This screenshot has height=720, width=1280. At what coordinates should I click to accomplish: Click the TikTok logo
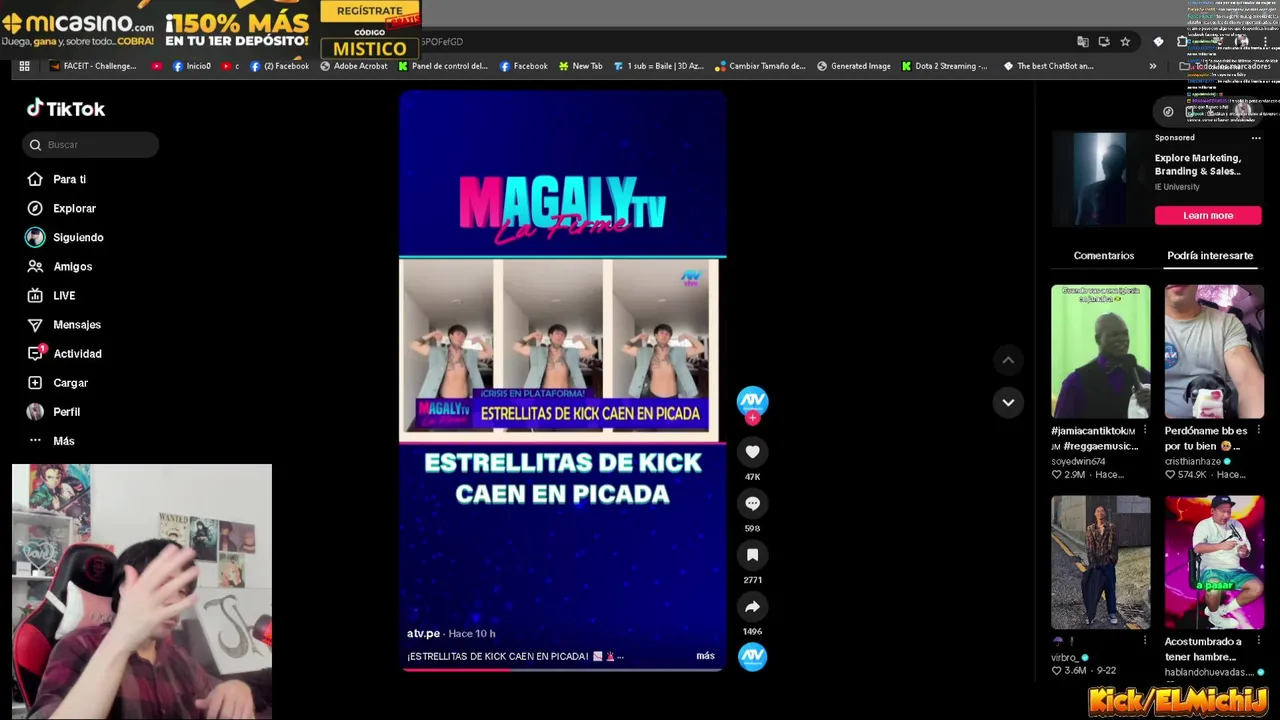coord(66,108)
